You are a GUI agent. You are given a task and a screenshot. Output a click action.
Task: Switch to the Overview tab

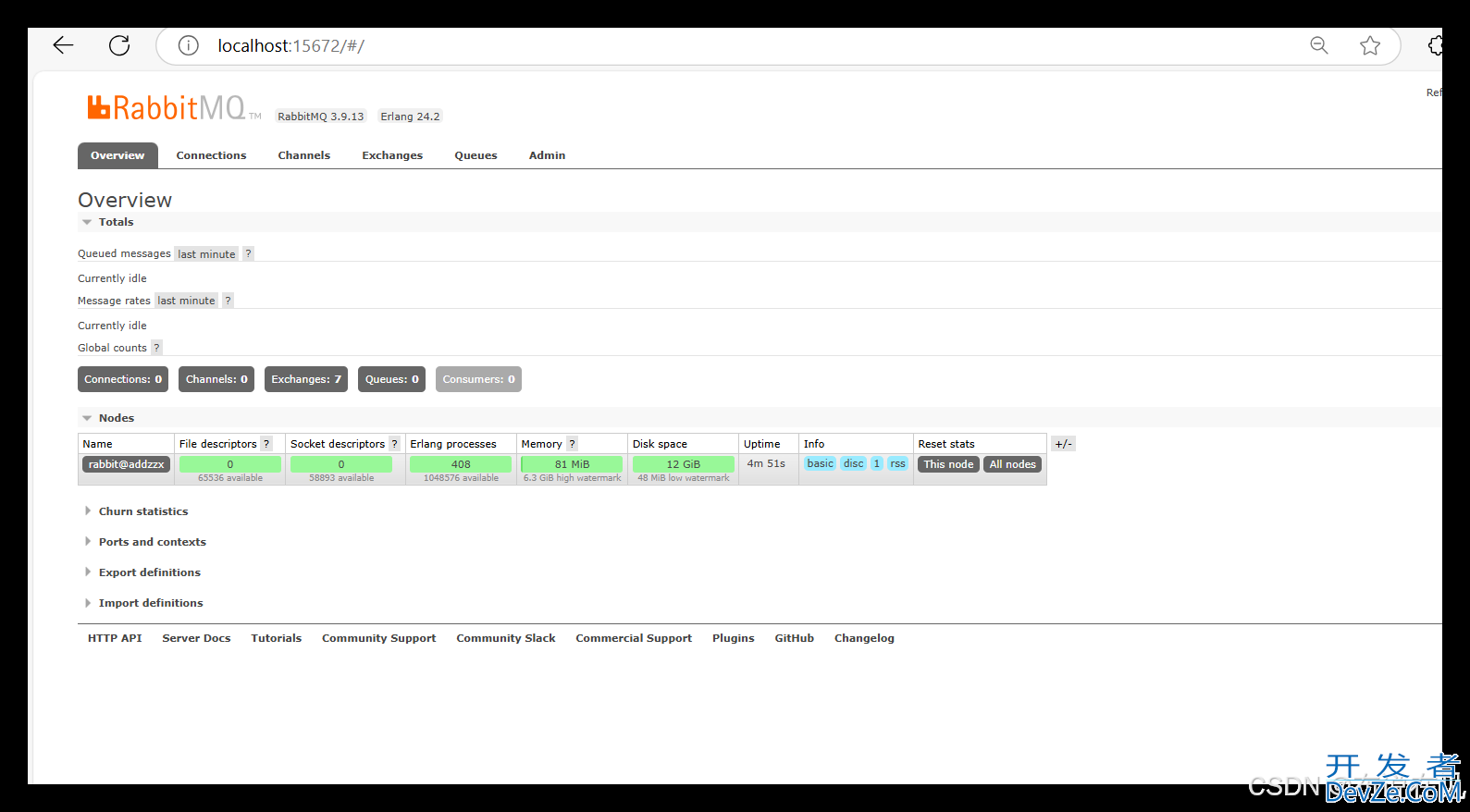[x=117, y=155]
